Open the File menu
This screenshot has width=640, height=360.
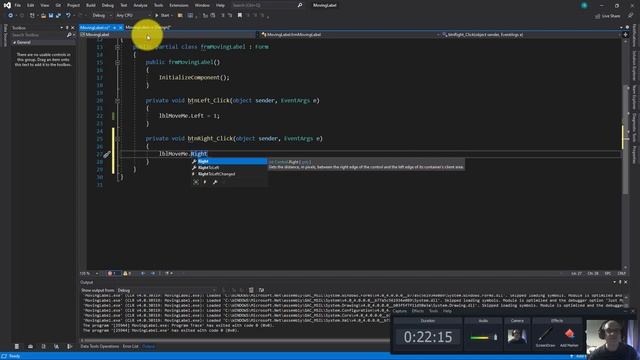click(x=18, y=5)
